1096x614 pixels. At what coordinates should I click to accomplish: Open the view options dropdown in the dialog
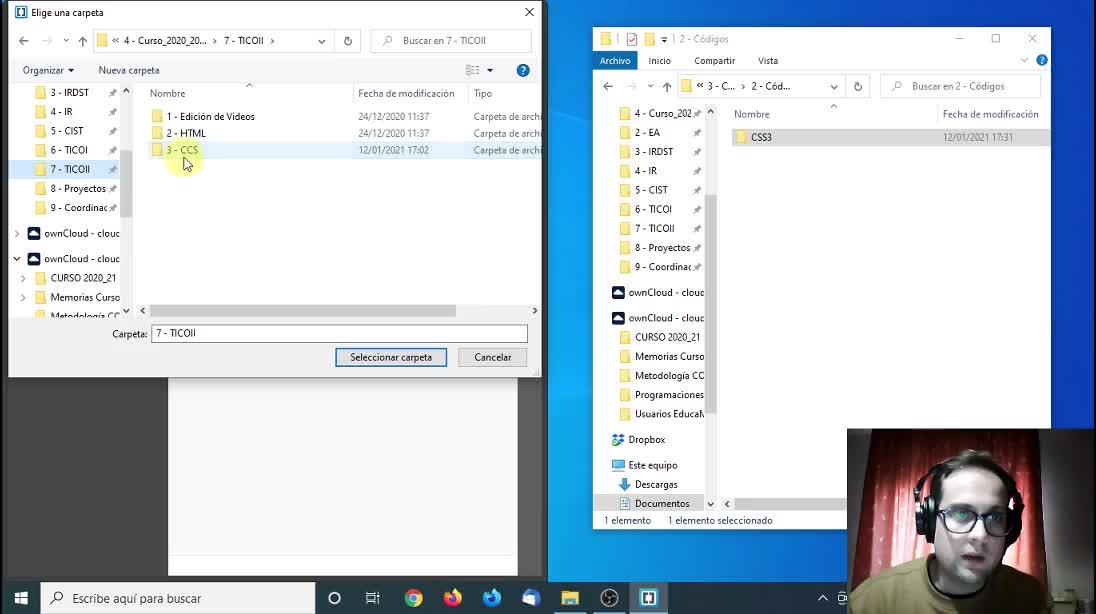490,70
